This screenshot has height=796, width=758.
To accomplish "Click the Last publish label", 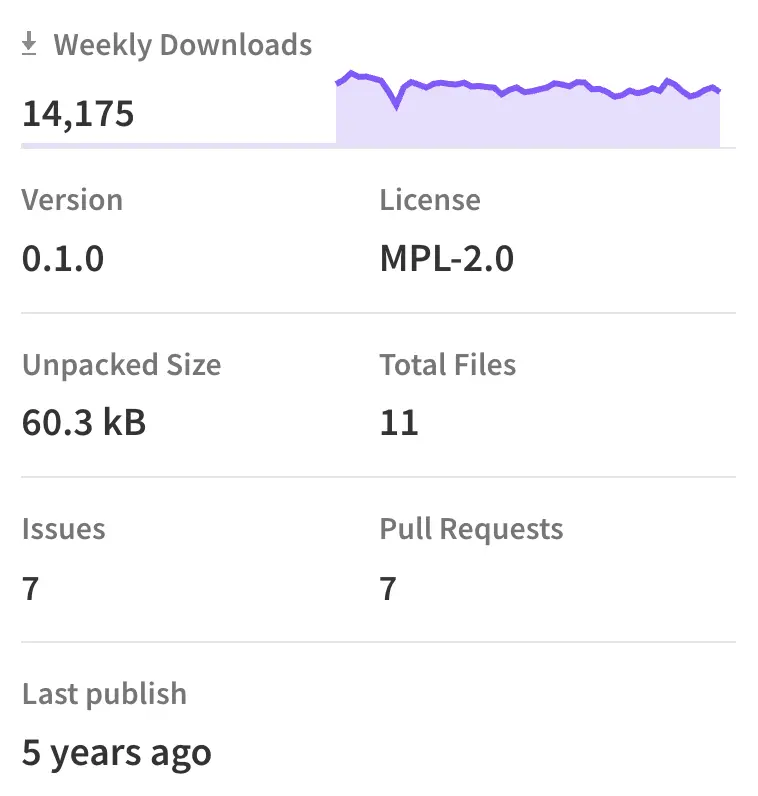I will pos(104,693).
